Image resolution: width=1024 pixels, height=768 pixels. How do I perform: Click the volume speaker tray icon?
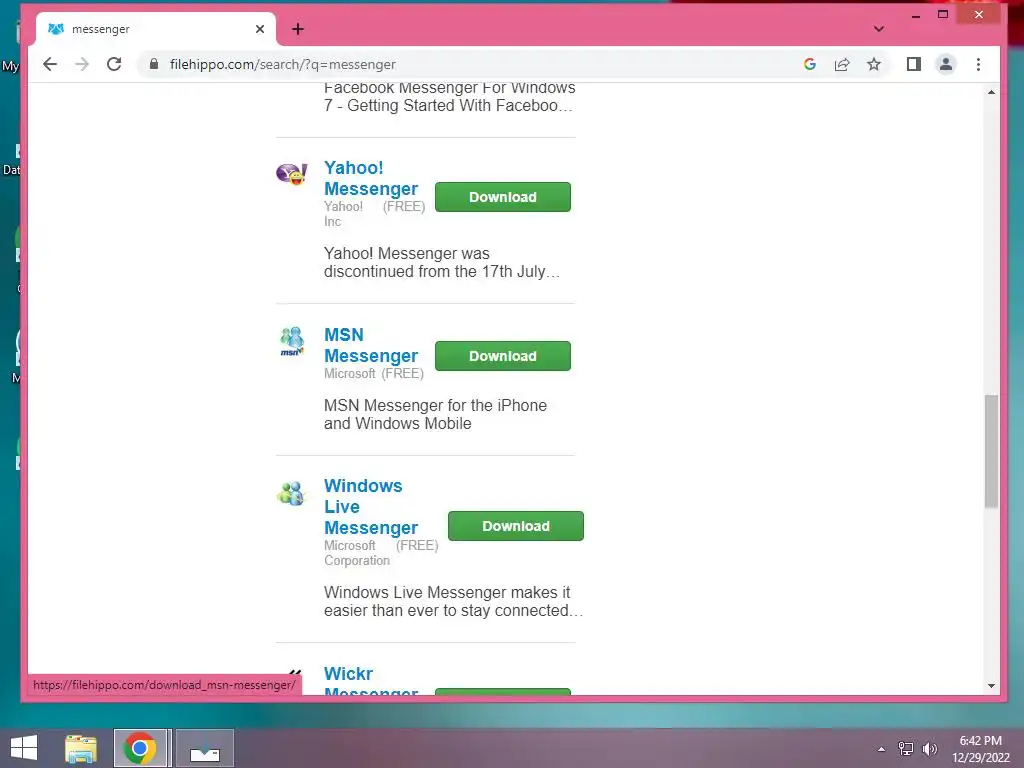tap(930, 749)
